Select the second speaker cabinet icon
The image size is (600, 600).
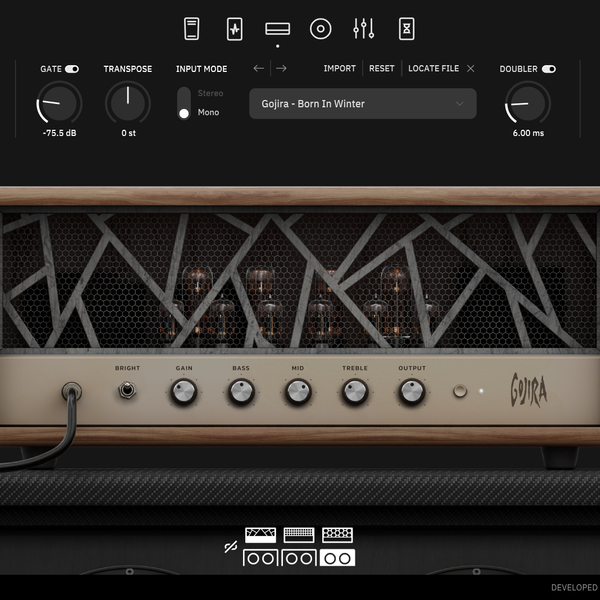[299, 558]
